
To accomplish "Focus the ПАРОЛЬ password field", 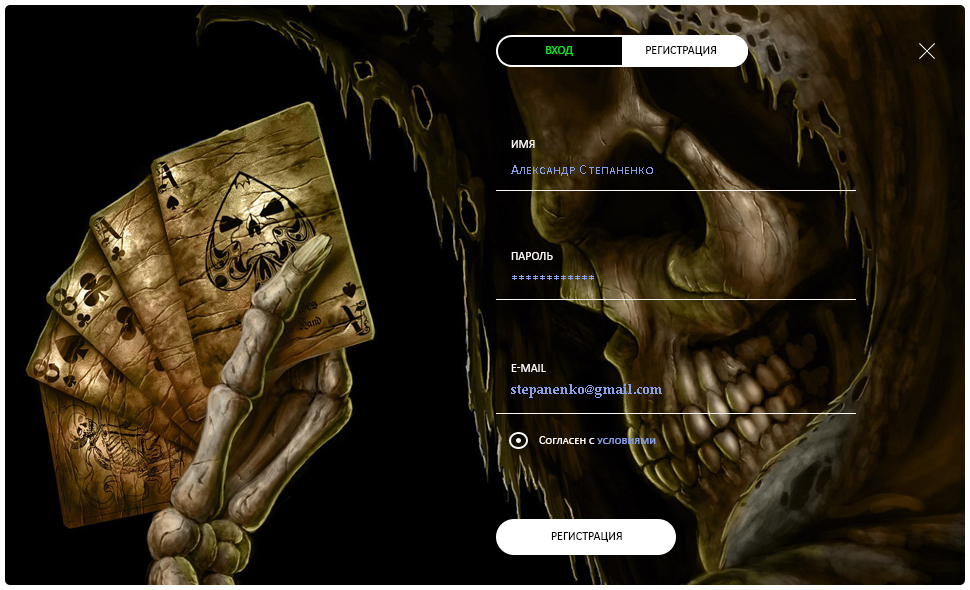I will point(676,279).
